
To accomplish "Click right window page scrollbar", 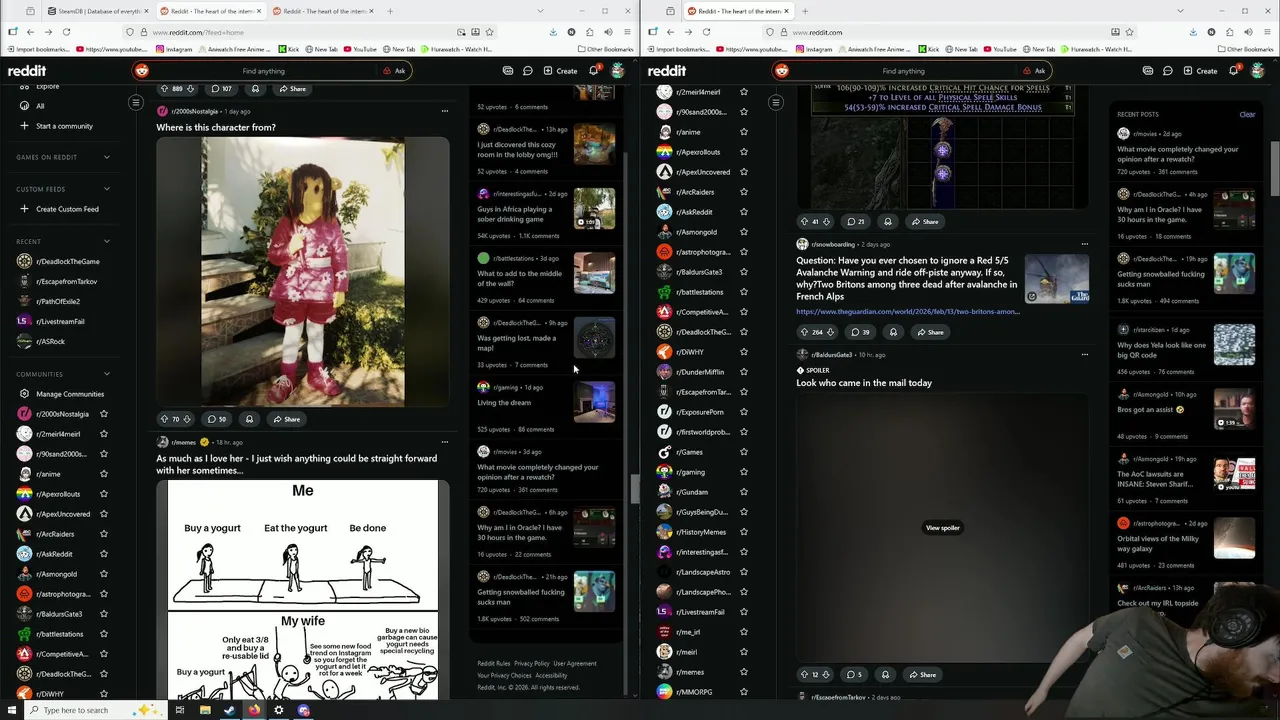I will 1274,170.
